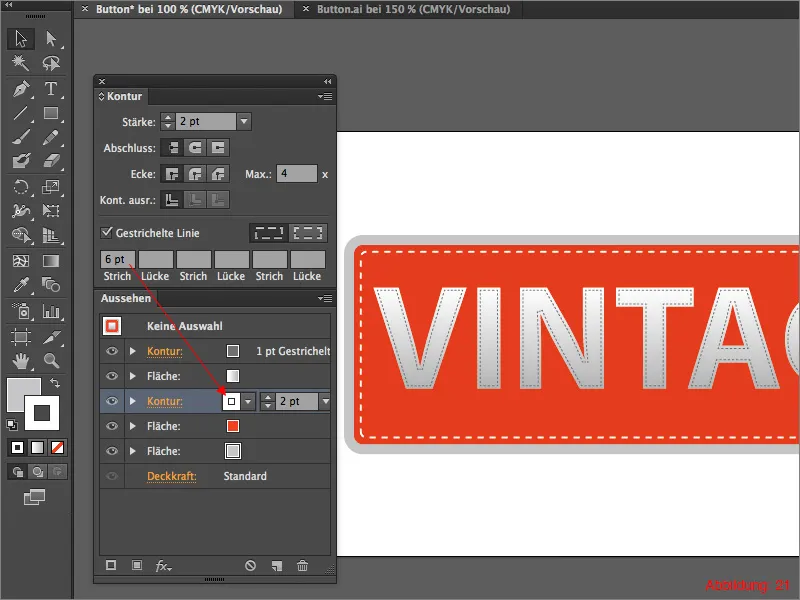Viewport: 800px width, 600px height.
Task: Expand the gradient Fläche row triangle
Action: 132,376
